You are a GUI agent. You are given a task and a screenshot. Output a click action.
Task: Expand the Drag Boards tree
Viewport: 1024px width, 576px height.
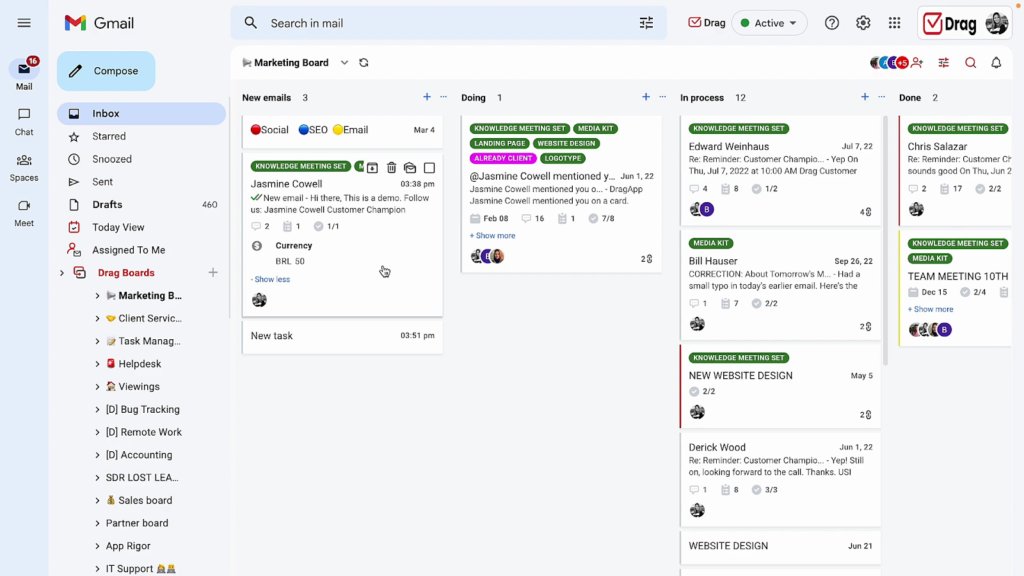[62, 272]
